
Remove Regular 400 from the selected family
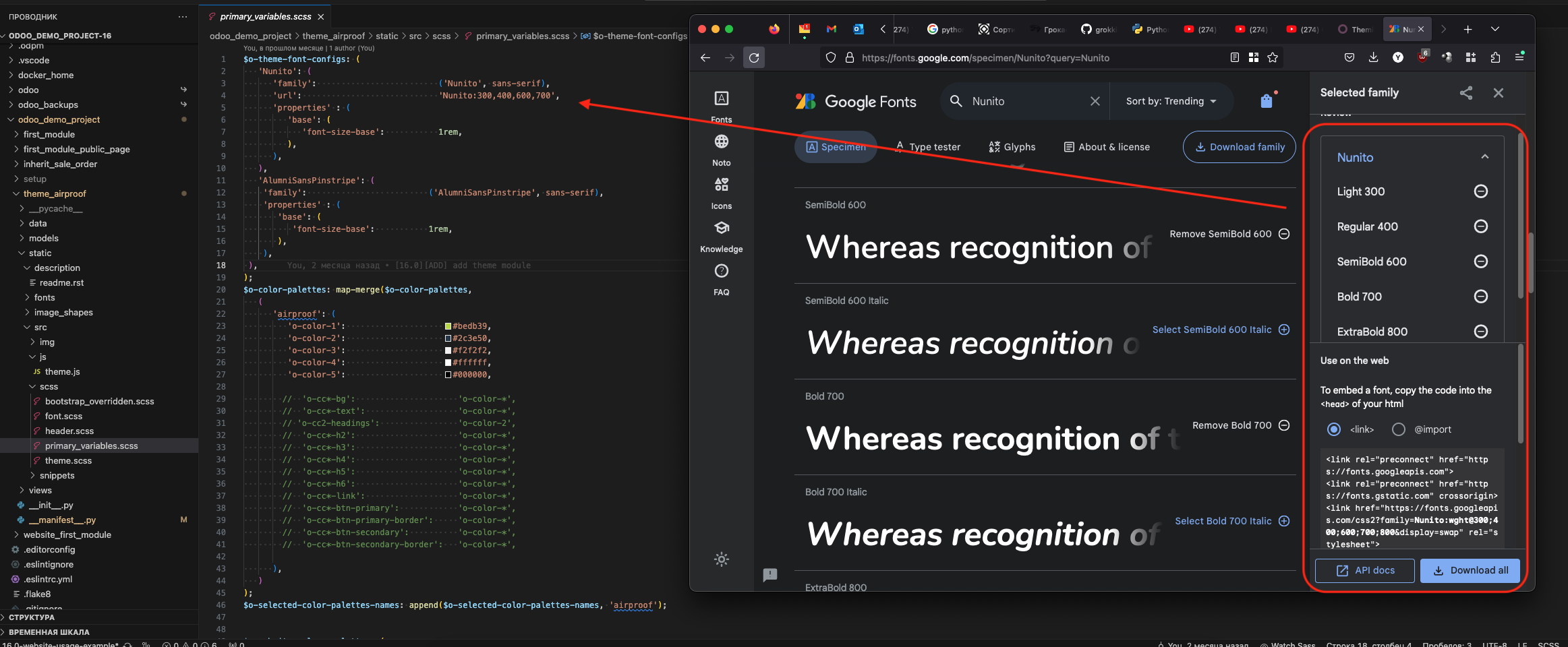[1481, 226]
